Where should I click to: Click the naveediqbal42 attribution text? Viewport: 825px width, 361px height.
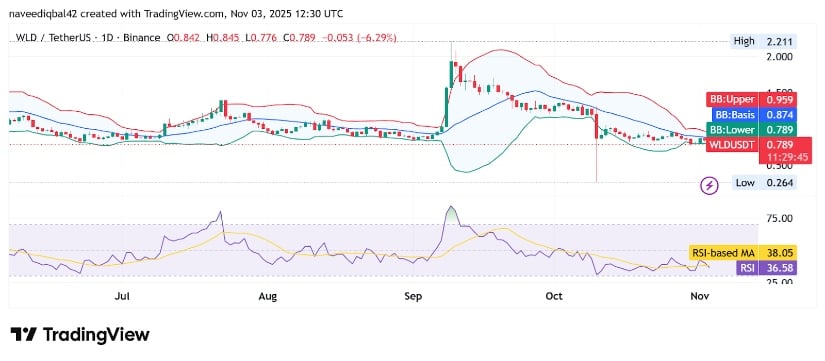176,14
